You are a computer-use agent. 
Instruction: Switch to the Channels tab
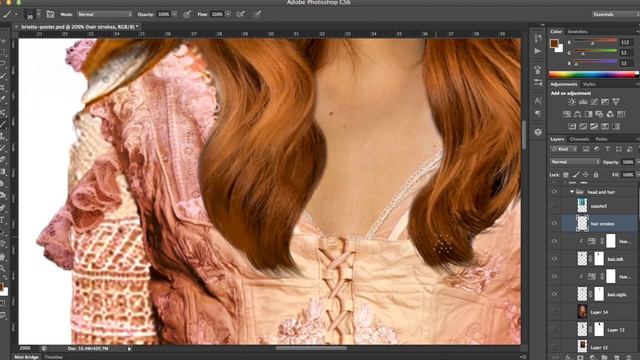click(x=579, y=139)
